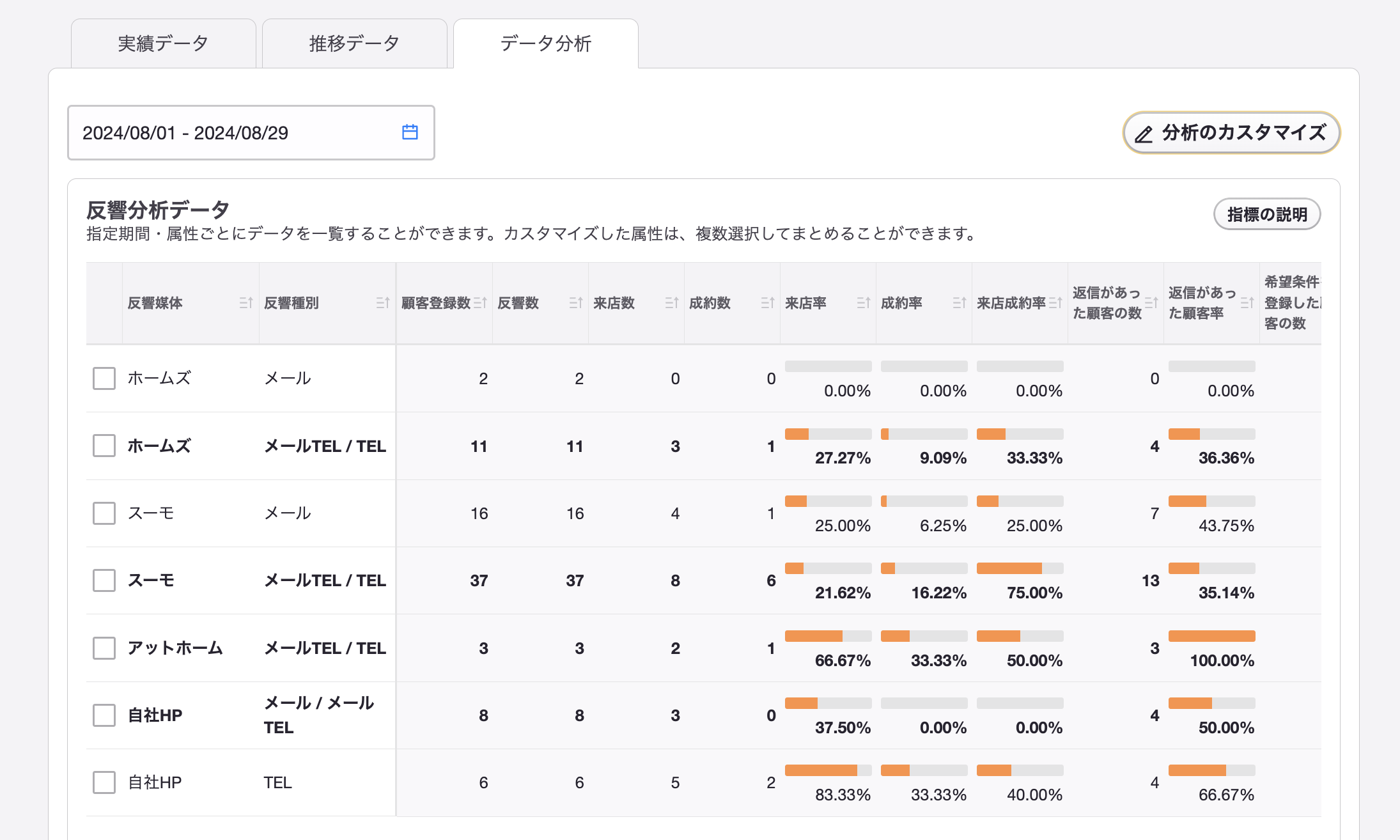Image resolution: width=1400 pixels, height=840 pixels.
Task: Select the データ分析 tab
Action: (546, 43)
